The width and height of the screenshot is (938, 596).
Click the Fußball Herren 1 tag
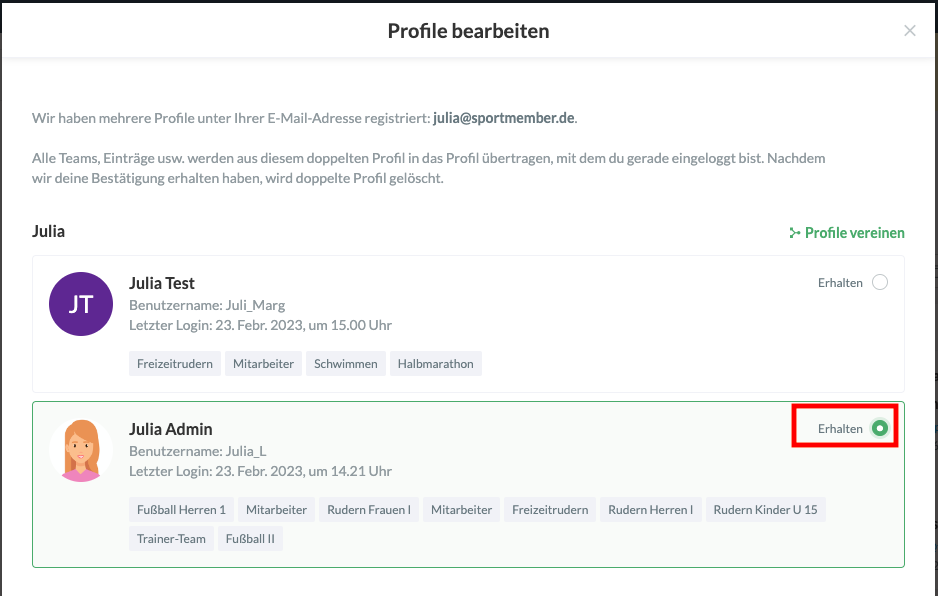coord(182,510)
